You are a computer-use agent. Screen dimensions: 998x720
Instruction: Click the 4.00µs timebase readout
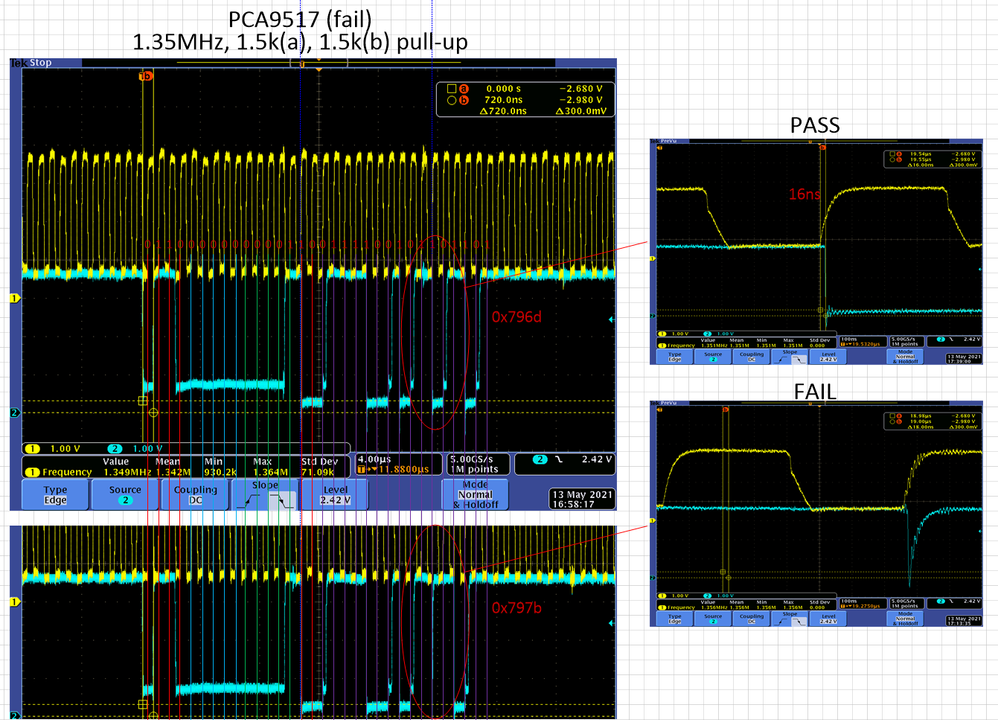374,459
